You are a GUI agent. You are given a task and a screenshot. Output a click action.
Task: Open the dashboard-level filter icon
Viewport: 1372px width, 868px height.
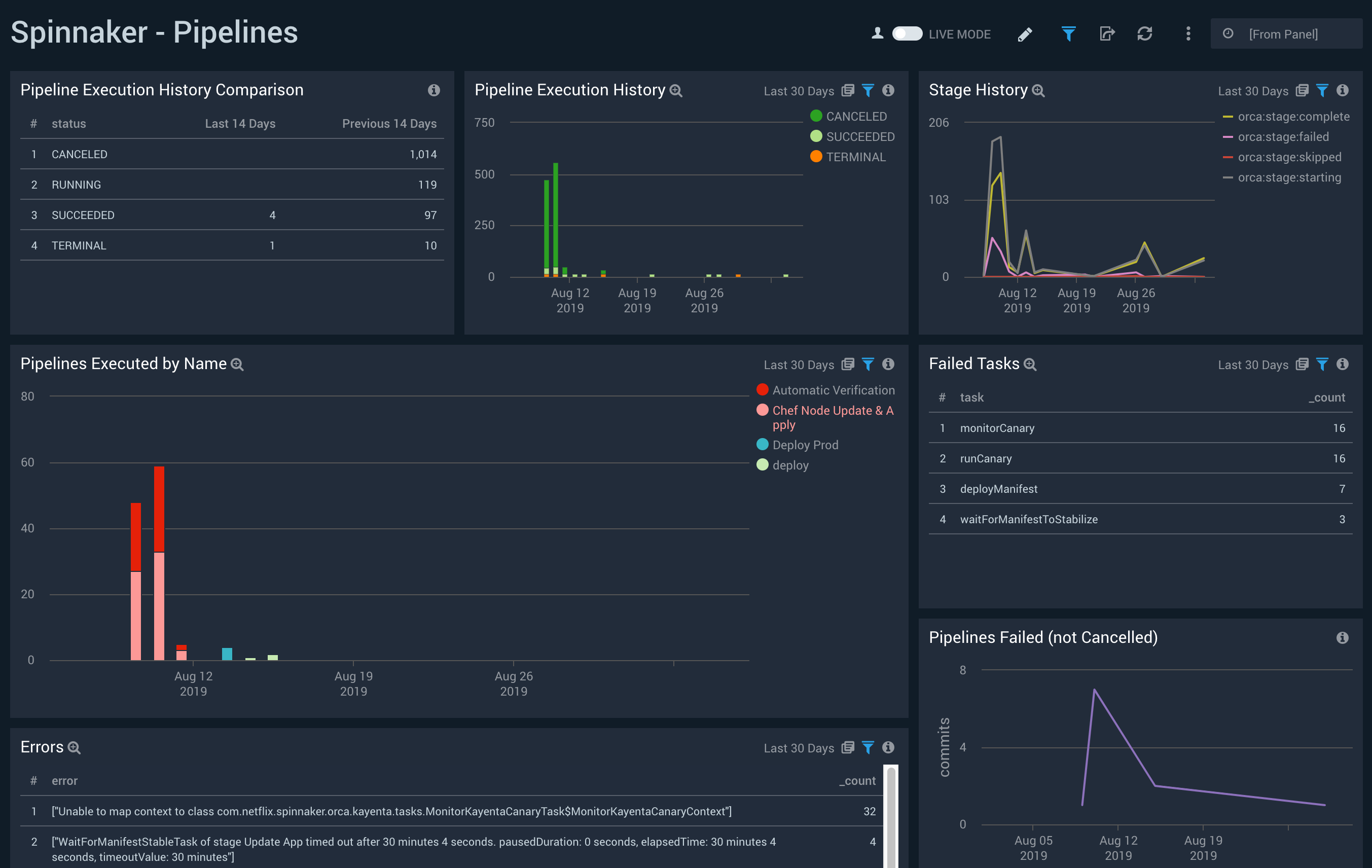click(1068, 34)
